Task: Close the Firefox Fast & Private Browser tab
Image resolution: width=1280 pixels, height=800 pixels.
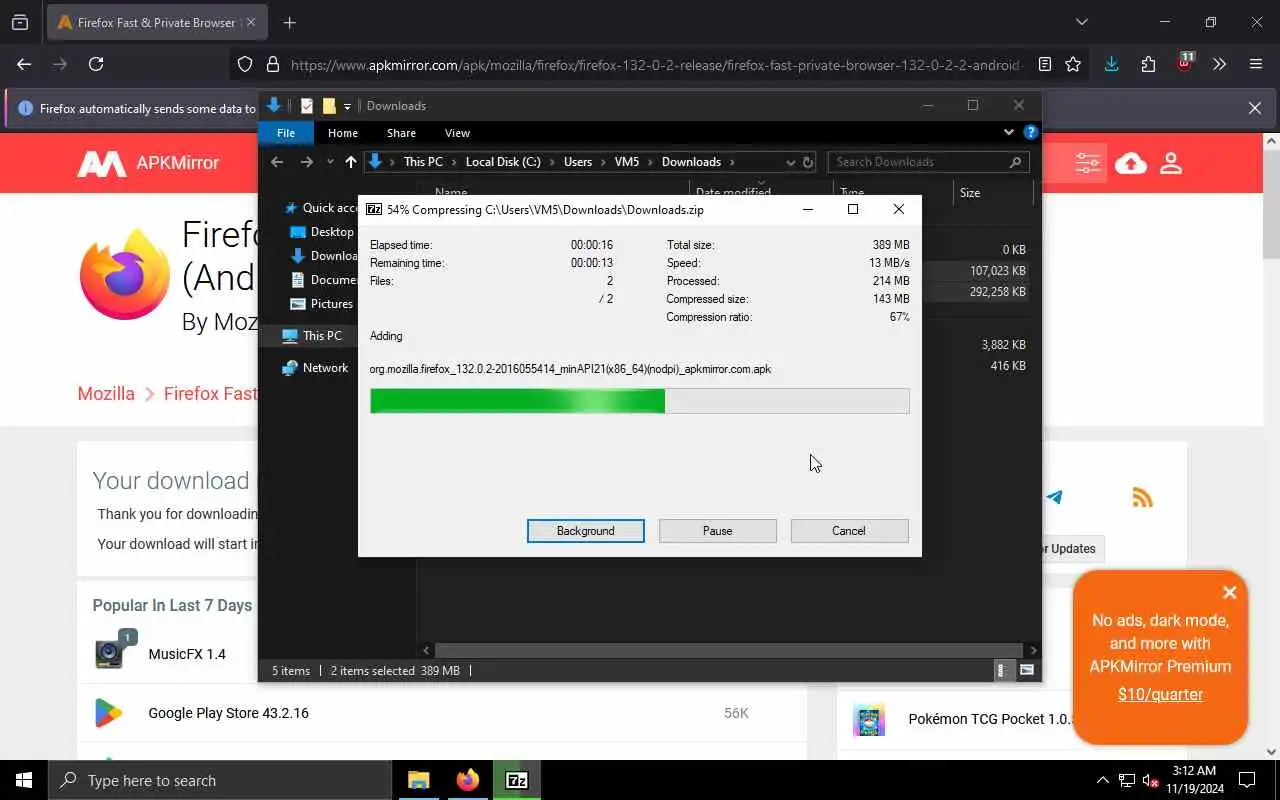Action: [250, 22]
